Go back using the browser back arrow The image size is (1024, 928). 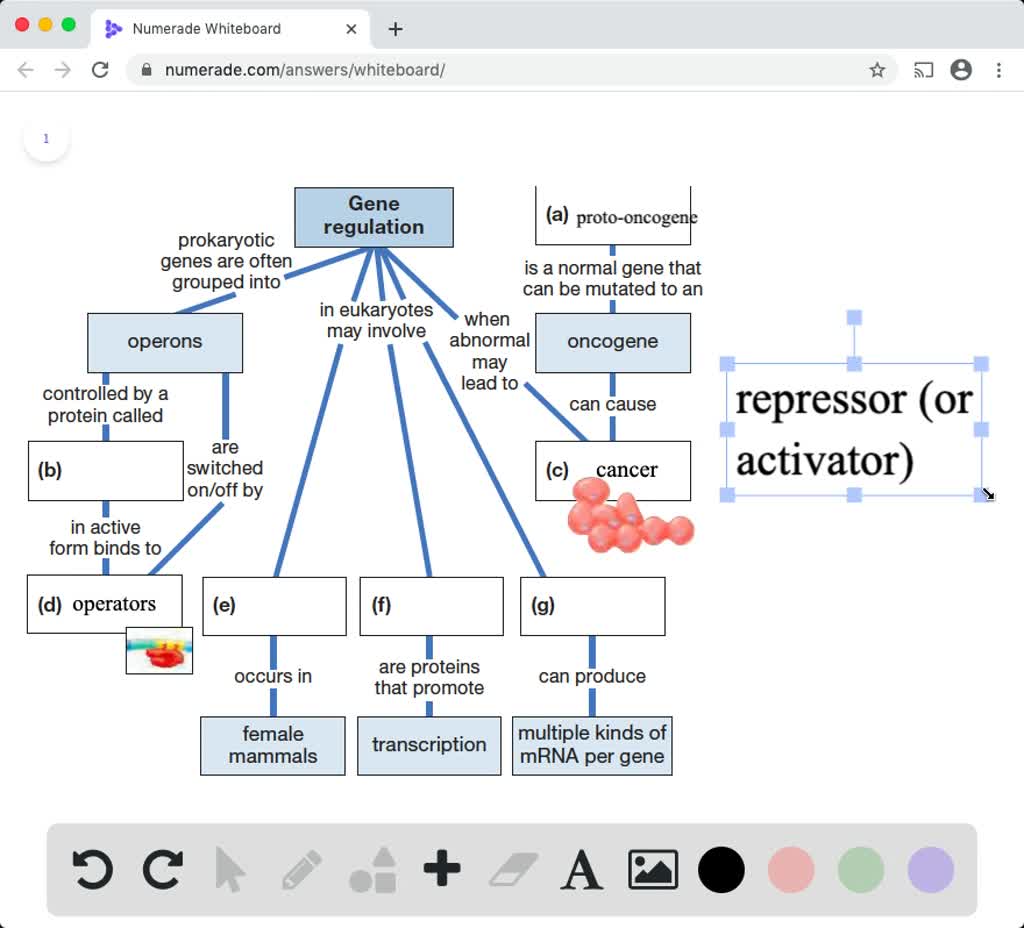26,70
